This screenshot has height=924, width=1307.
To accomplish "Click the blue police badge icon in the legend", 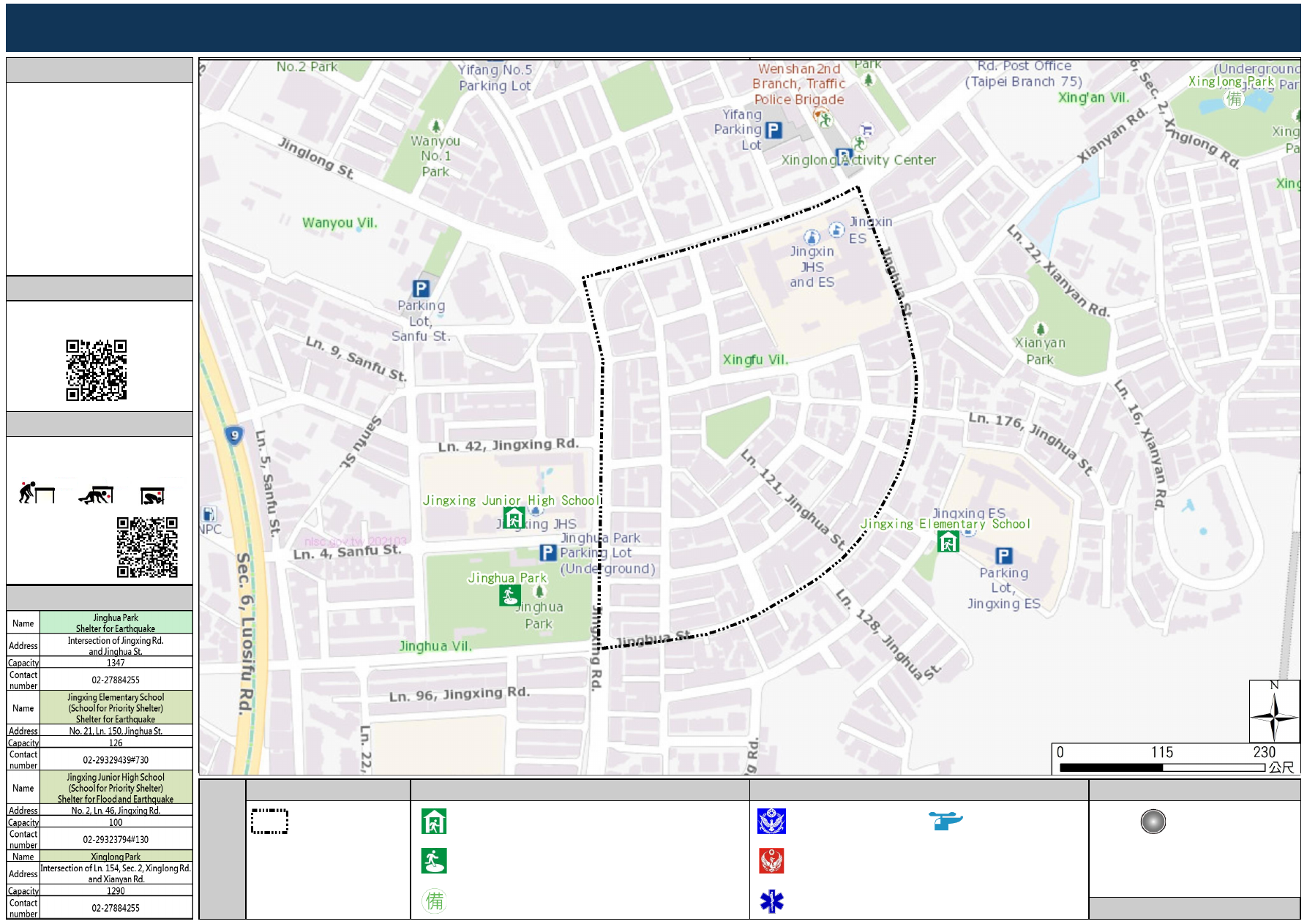I will tap(771, 822).
